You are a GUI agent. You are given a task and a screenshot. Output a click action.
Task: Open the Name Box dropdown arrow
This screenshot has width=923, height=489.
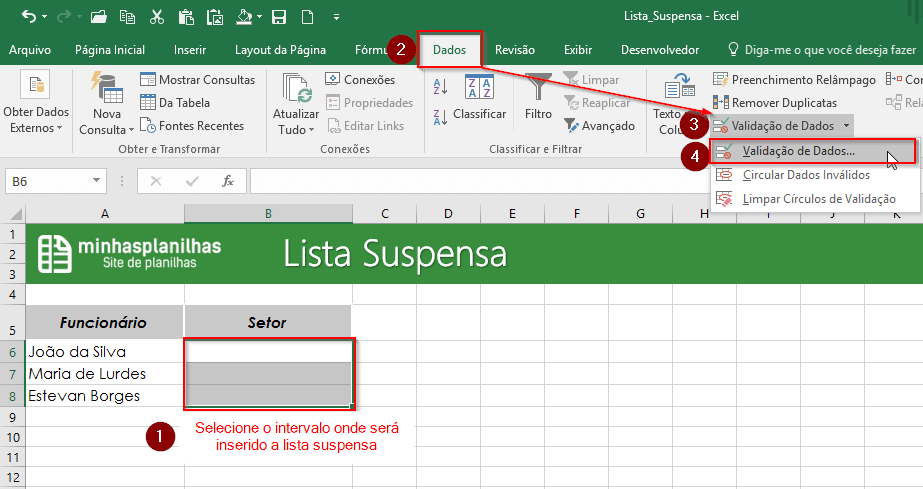[97, 181]
